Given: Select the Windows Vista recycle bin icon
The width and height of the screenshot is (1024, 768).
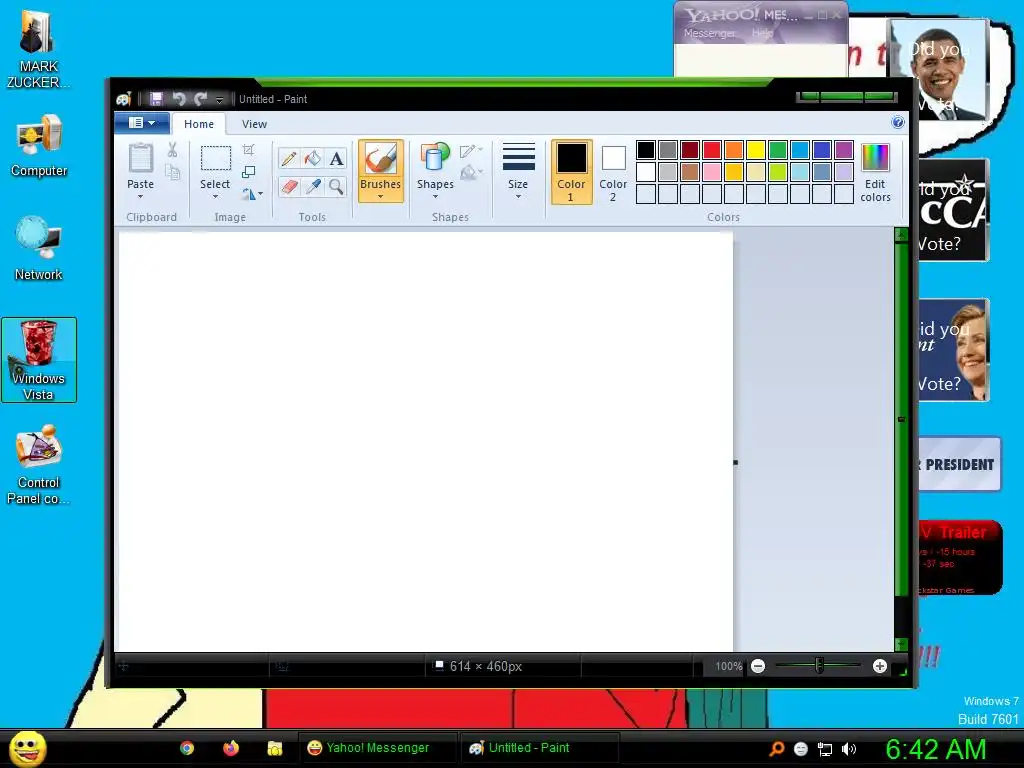Looking at the screenshot, I should pyautogui.click(x=39, y=360).
